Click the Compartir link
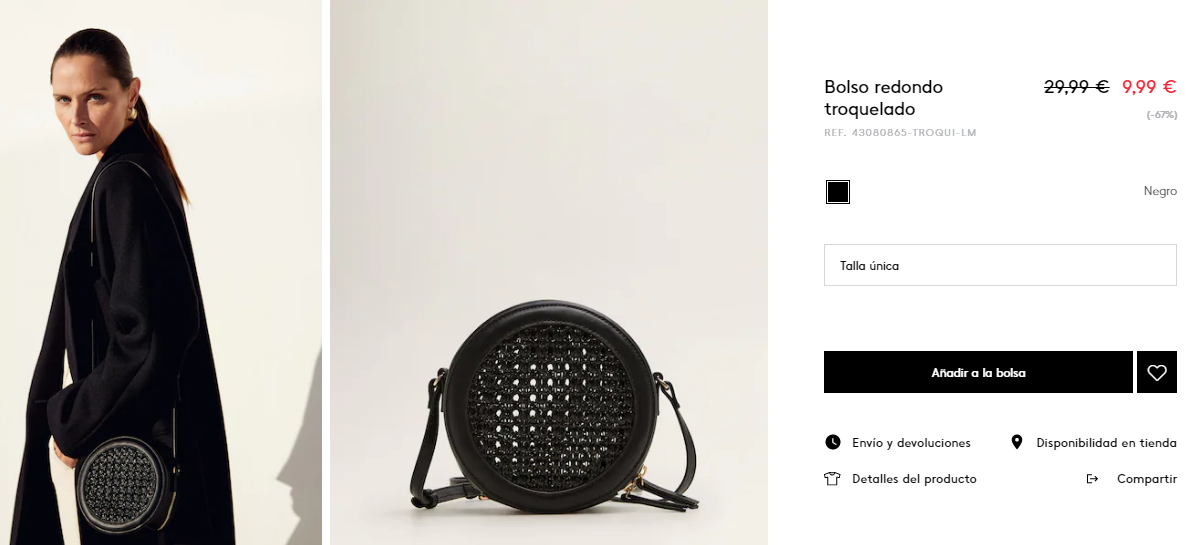Viewport: 1194px width, 545px height. coord(1147,479)
